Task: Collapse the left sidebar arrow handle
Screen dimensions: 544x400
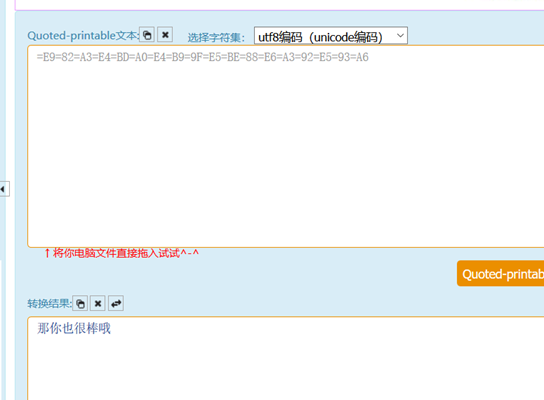Action: 4,189
